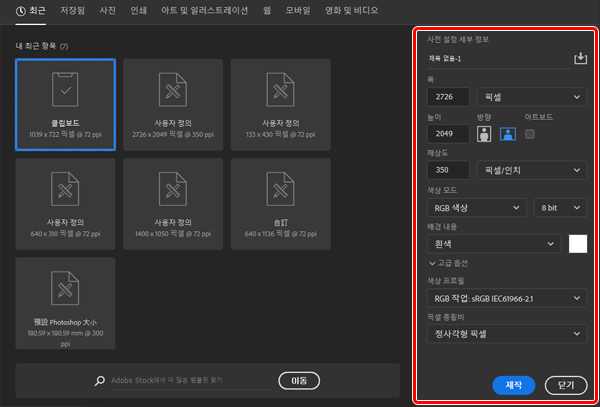Image resolution: width=600 pixels, height=407 pixels.
Task: Choose the 133 x 430 custom preset
Action: pyautogui.click(x=280, y=103)
